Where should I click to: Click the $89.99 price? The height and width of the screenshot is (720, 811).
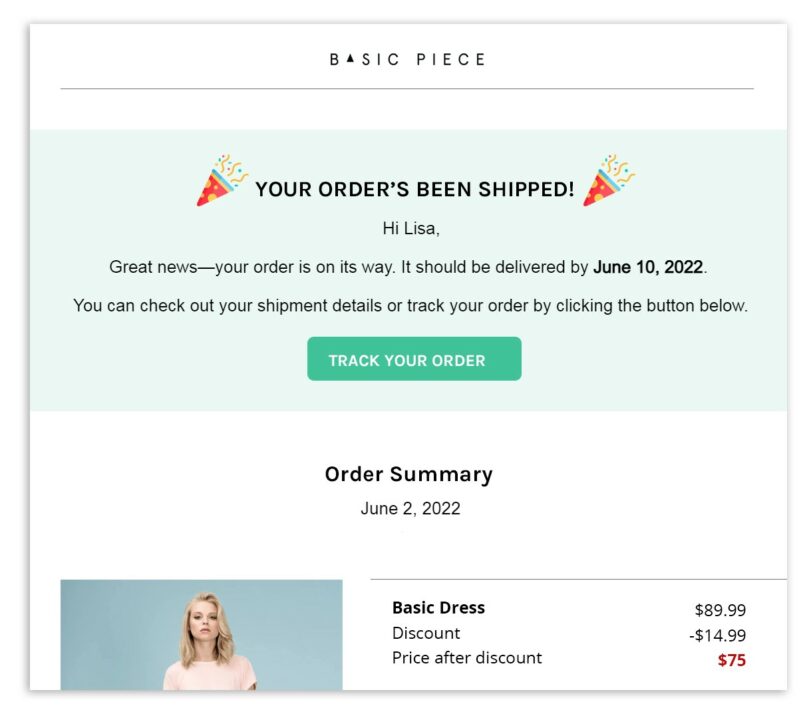(x=720, y=610)
